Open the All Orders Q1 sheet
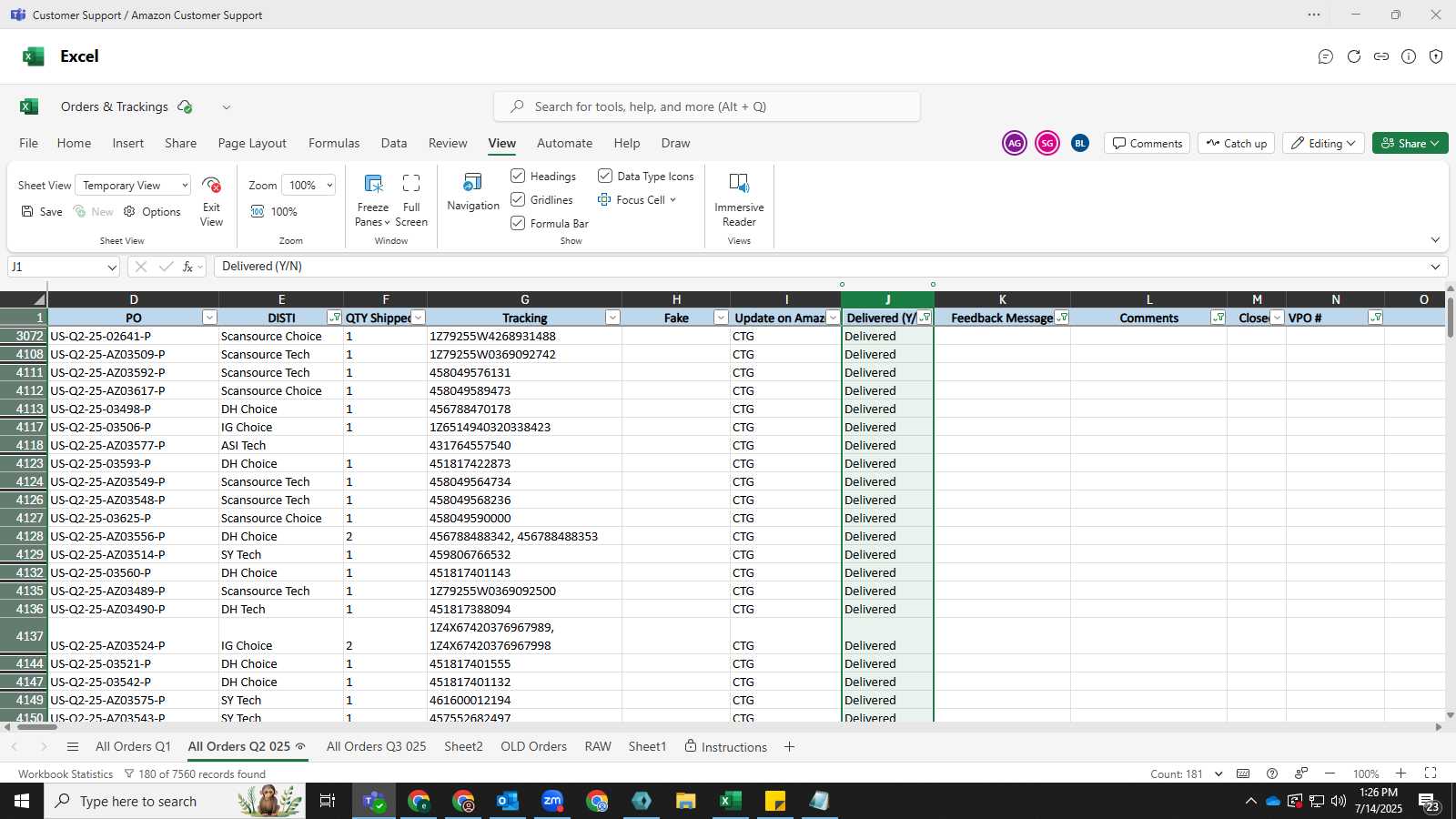 [x=133, y=746]
